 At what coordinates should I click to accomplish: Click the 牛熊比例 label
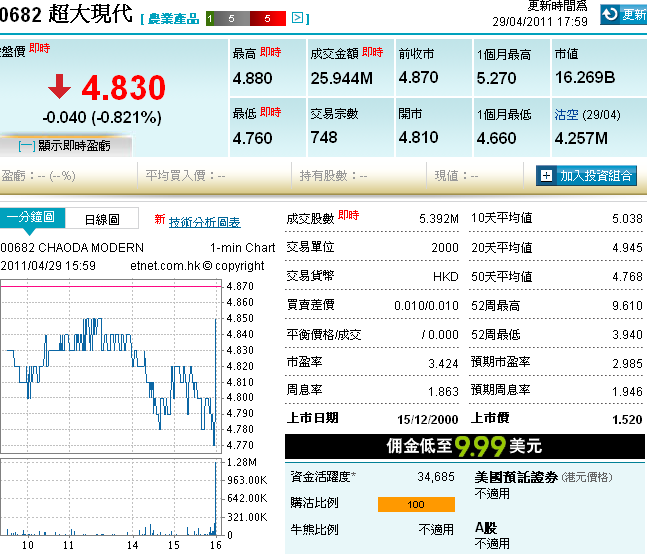click(x=314, y=529)
